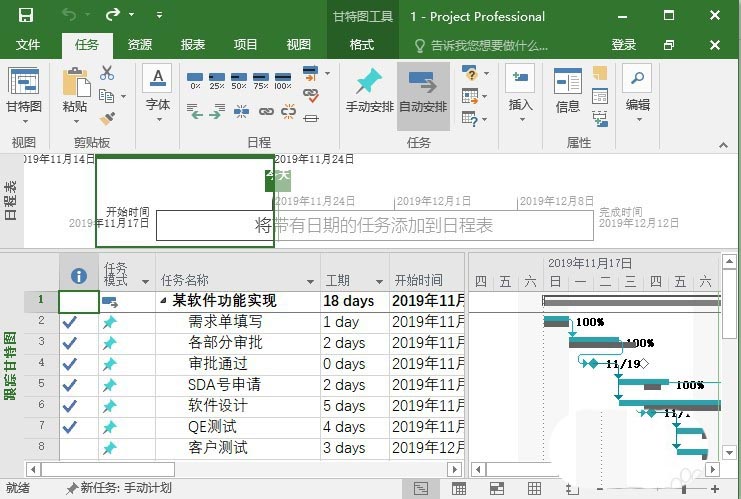Open the Inspect task dropdown
The image size is (741, 499).
coord(486,73)
